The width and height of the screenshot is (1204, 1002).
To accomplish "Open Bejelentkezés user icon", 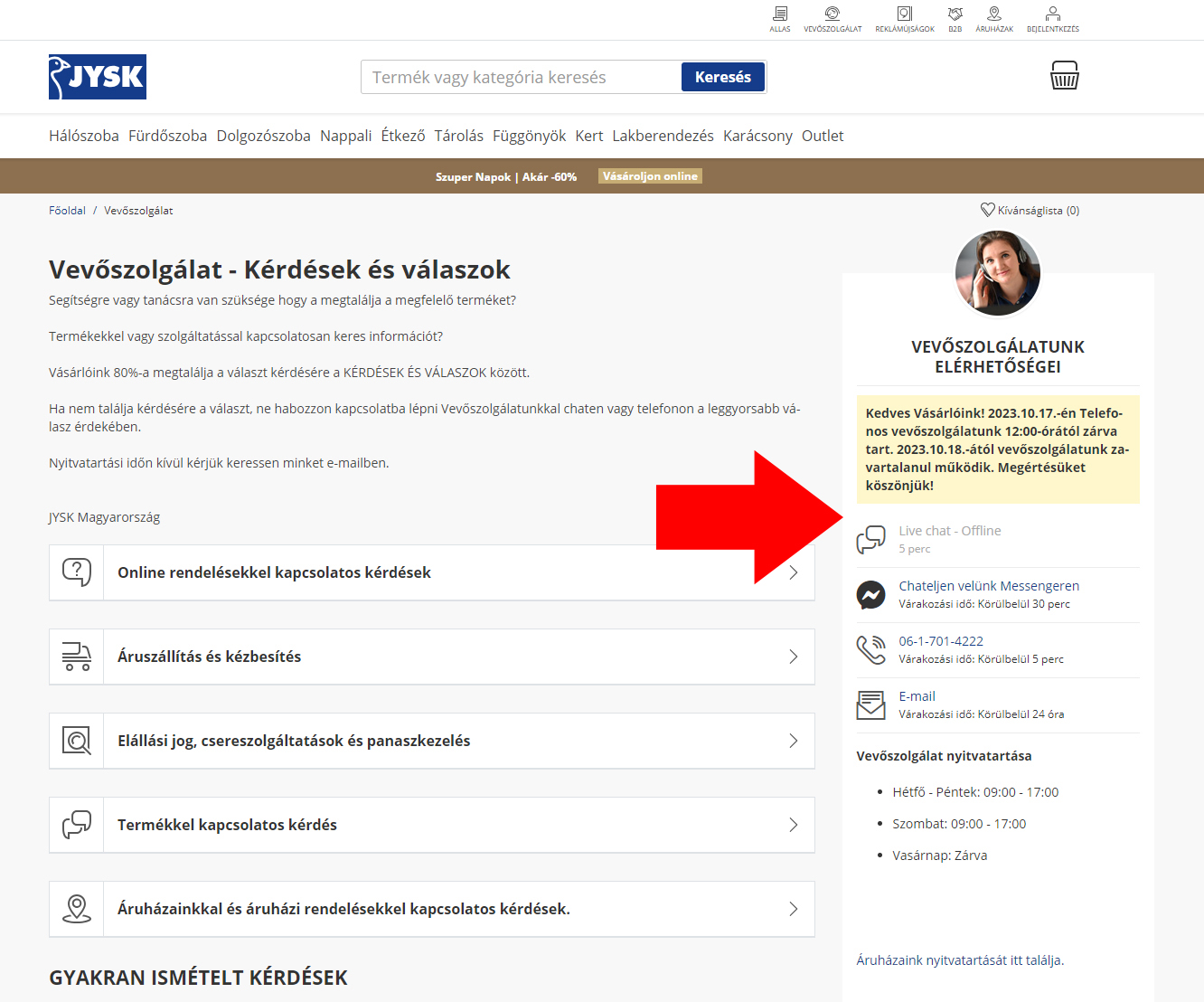I will coord(1052,14).
